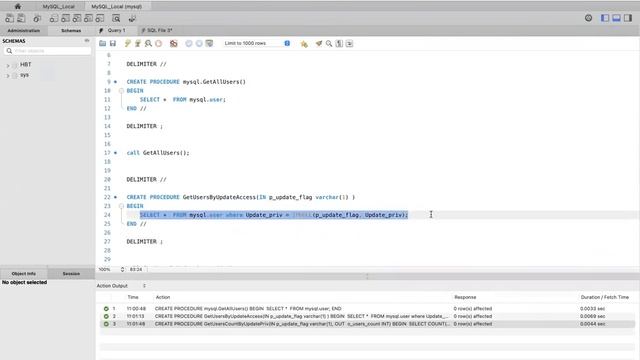640x360 pixels.
Task: Create a new stored procedure toolbar icon
Action: click(x=88, y=18)
